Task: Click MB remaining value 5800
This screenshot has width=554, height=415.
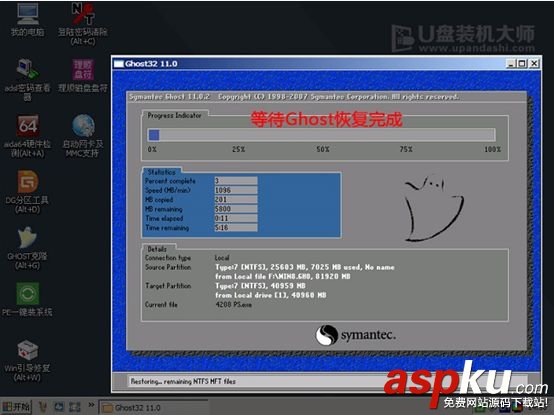Action: [236, 209]
